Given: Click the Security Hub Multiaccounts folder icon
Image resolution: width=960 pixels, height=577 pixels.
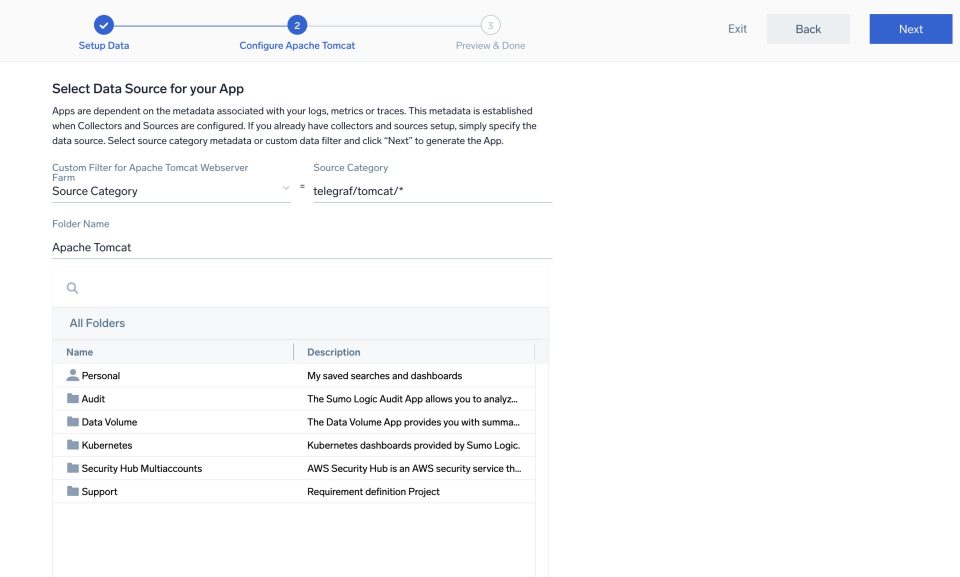Looking at the screenshot, I should [x=72, y=468].
